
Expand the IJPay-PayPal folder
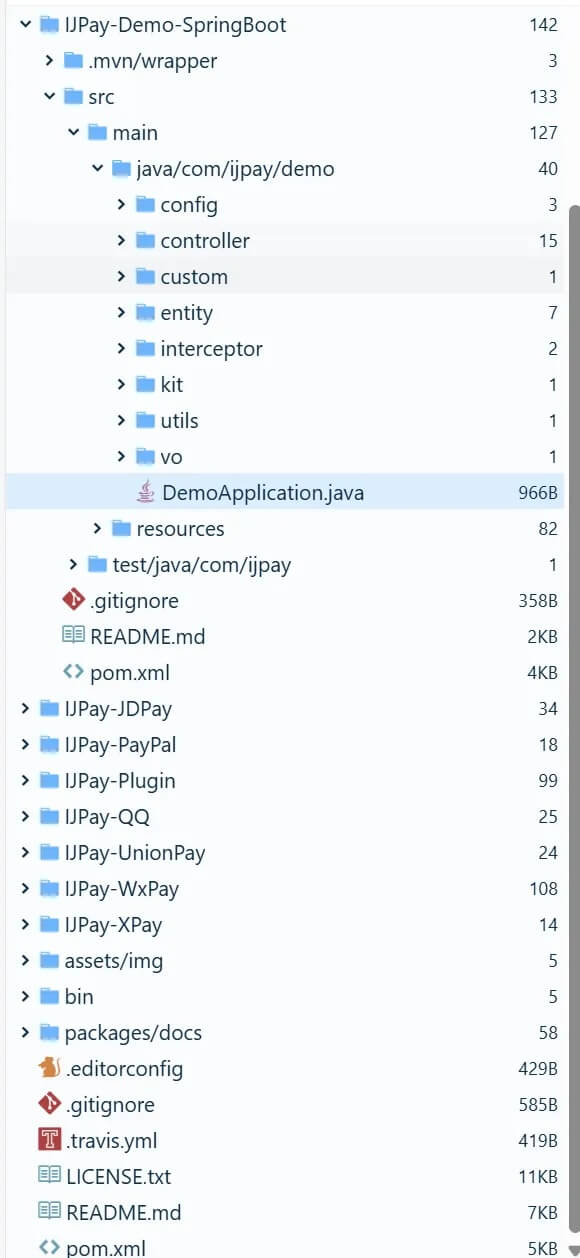tap(25, 744)
